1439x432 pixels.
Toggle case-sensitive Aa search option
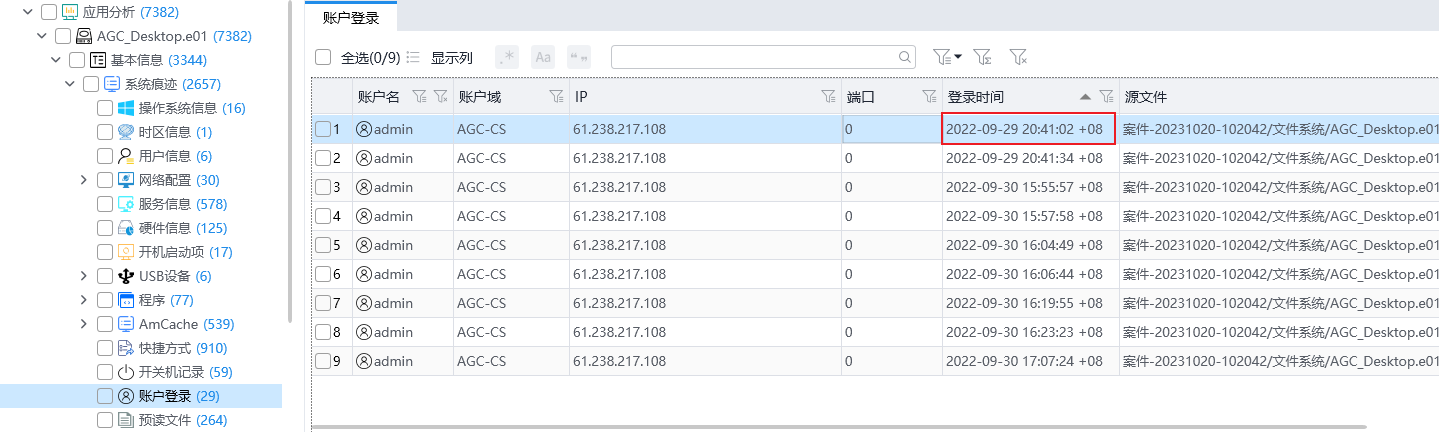click(543, 58)
